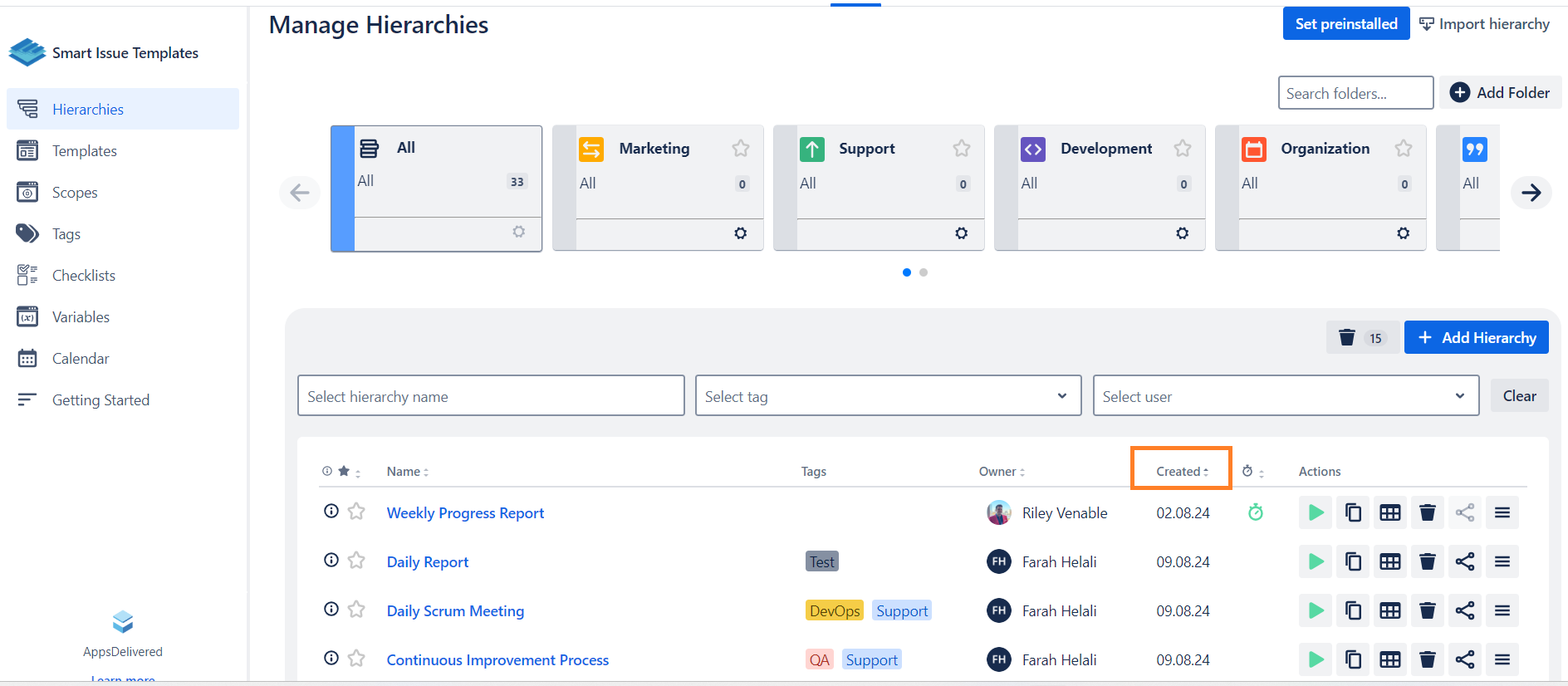Open the Checklists sidebar section
Screen dimensions: 1568x686
83,276
